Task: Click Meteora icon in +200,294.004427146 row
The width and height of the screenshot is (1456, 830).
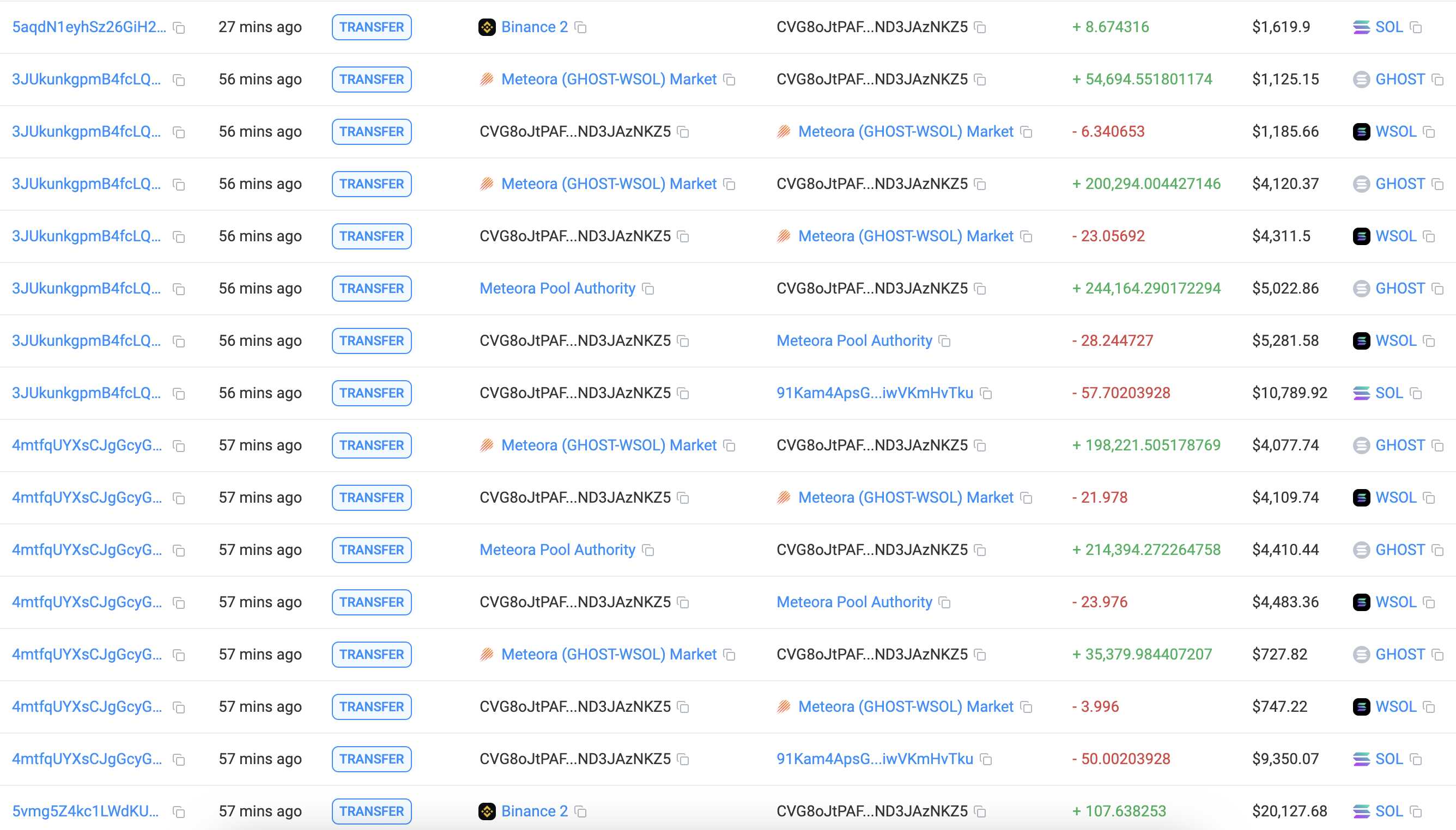Action: coord(487,184)
